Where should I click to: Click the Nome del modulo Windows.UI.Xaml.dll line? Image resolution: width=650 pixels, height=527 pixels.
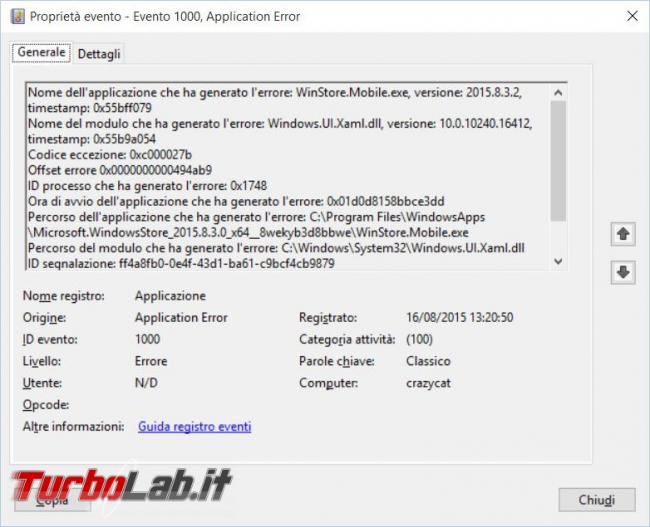coord(280,124)
